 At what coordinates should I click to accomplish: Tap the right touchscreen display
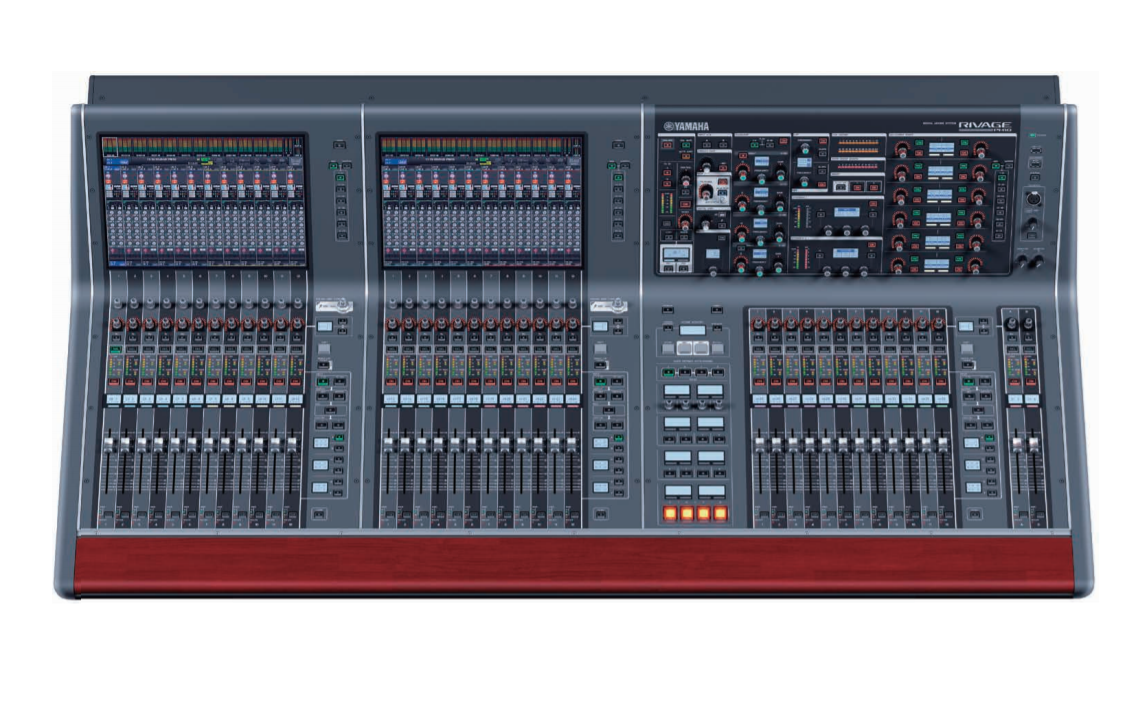[x=483, y=200]
